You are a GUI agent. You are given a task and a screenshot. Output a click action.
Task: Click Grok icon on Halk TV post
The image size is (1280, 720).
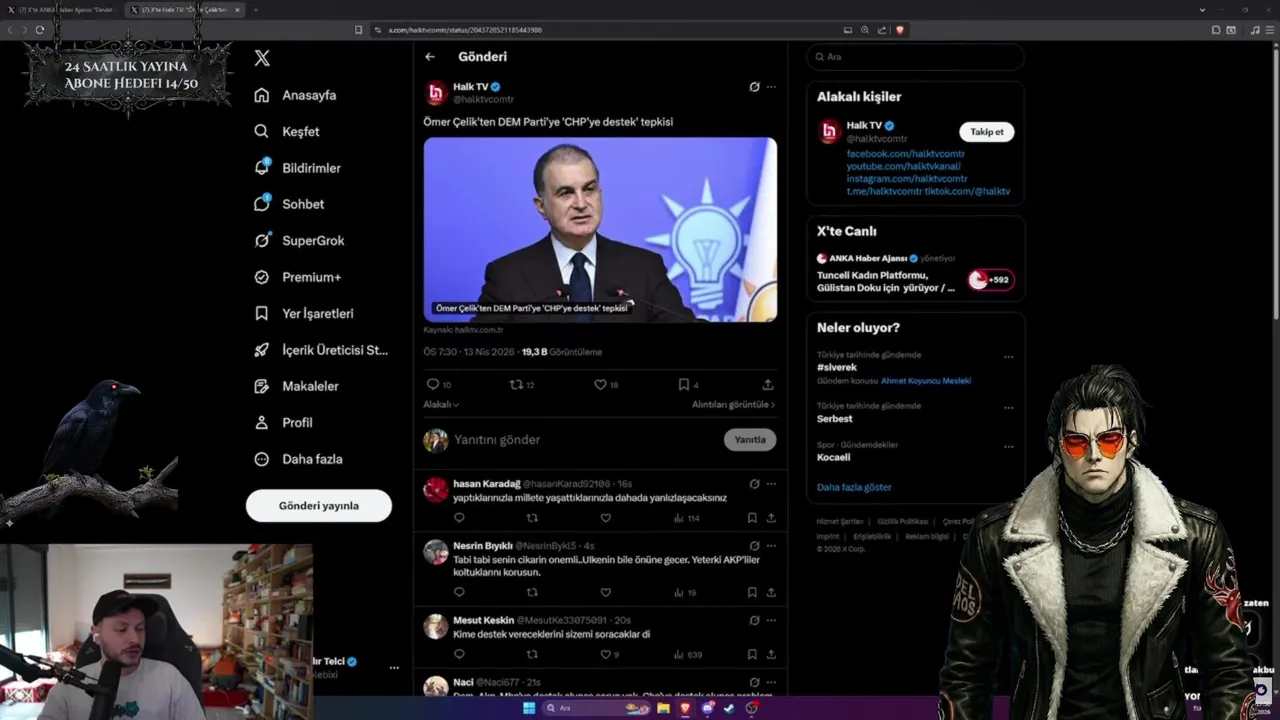[x=754, y=87]
